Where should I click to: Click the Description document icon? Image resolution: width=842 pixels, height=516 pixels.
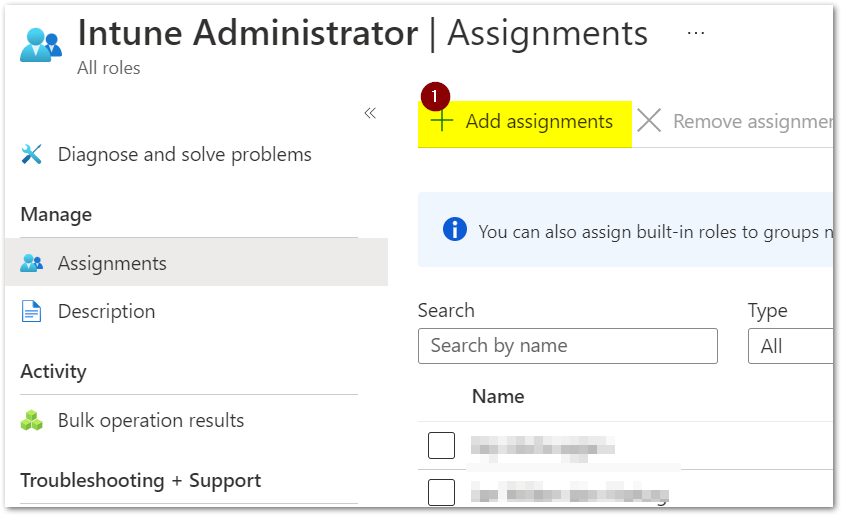point(31,311)
